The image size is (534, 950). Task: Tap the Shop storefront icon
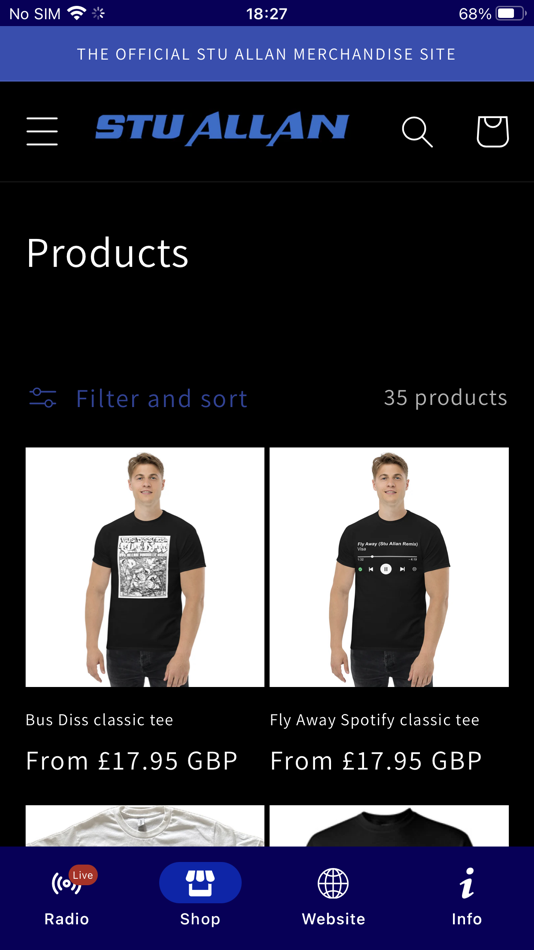click(x=200, y=883)
